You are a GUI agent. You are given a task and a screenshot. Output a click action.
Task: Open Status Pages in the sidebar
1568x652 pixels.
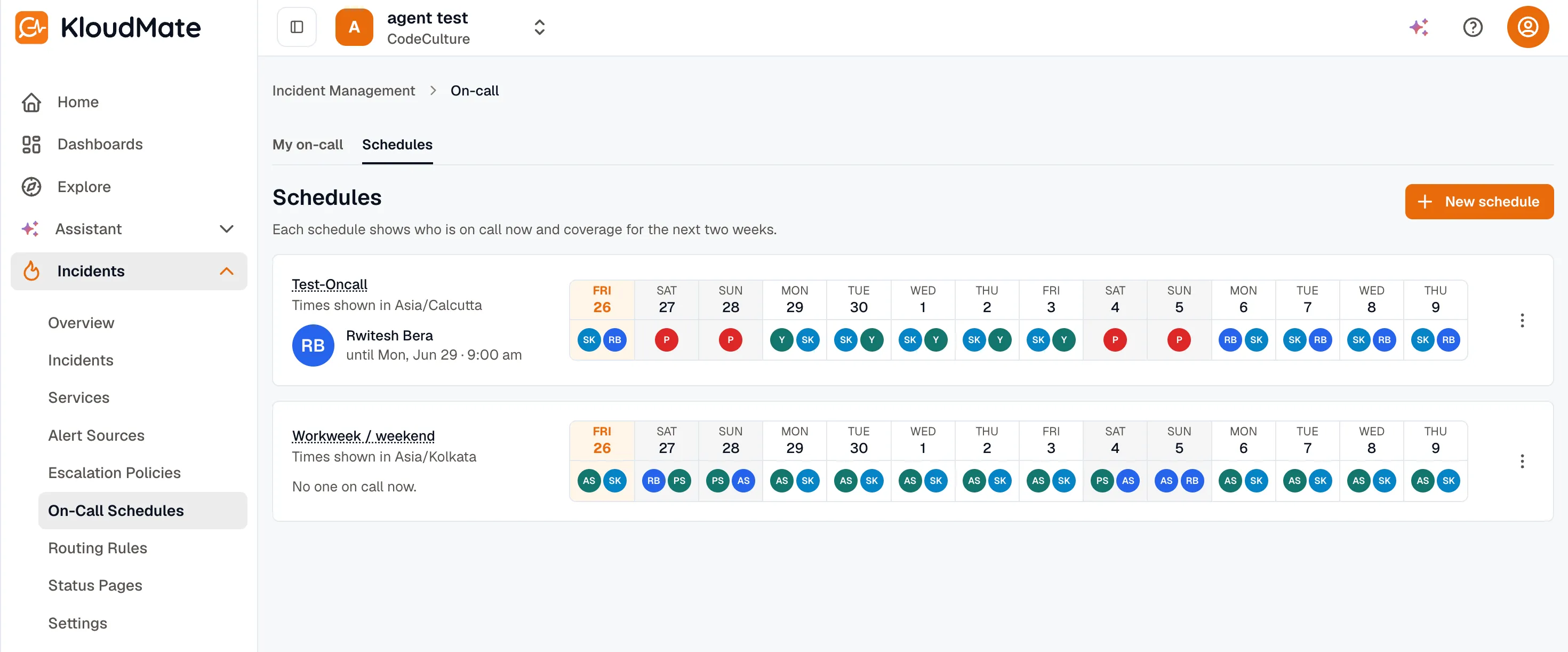pos(95,585)
